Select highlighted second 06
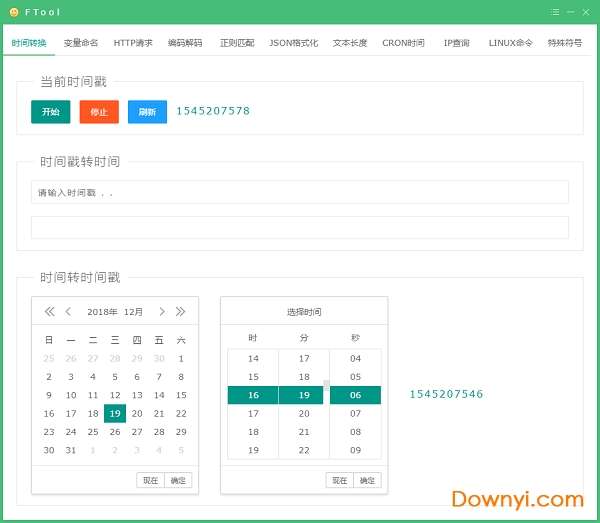Screen dimensions: 600x523 pyautogui.click(x=355, y=395)
